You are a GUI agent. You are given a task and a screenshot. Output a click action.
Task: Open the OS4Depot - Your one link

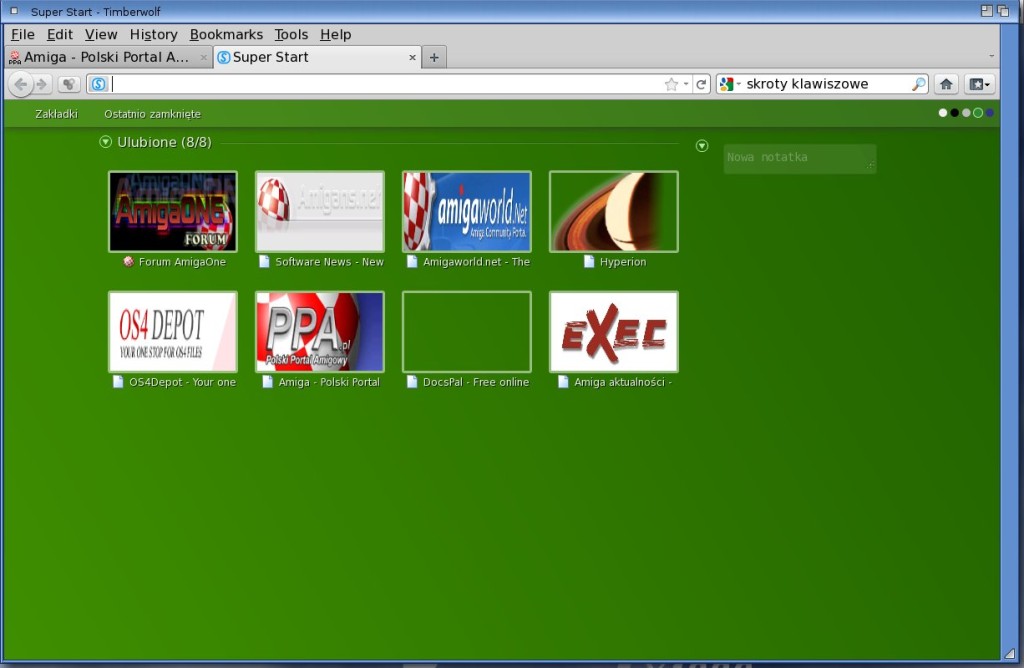click(x=182, y=382)
